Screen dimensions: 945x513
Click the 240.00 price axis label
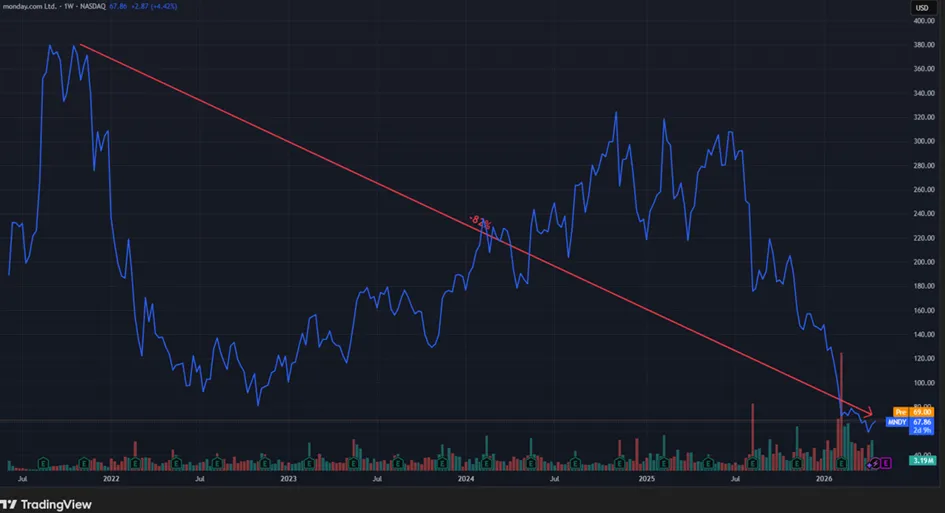click(924, 213)
